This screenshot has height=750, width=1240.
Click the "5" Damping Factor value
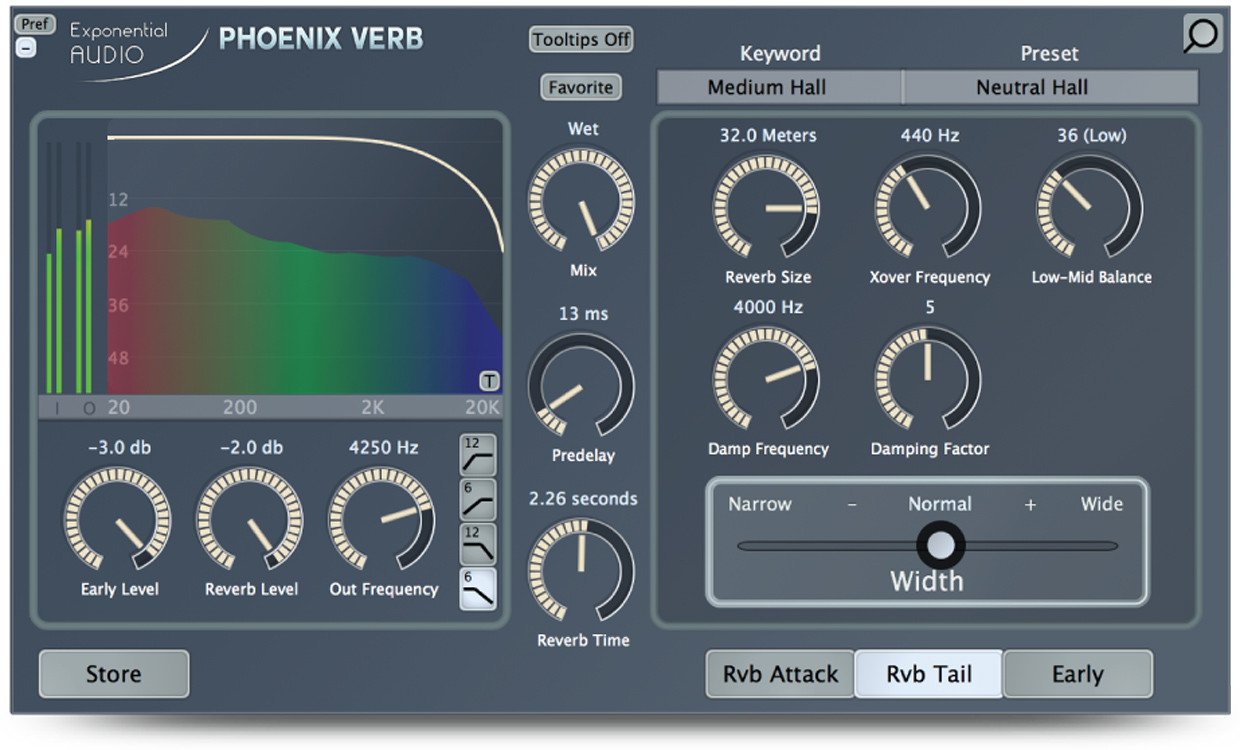(x=930, y=307)
